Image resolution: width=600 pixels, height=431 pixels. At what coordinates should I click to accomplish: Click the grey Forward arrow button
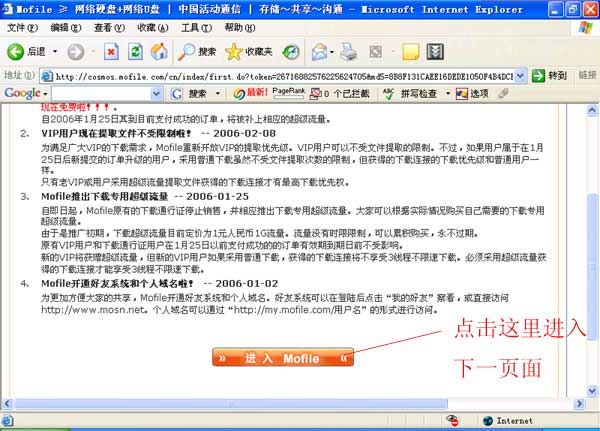coord(76,52)
